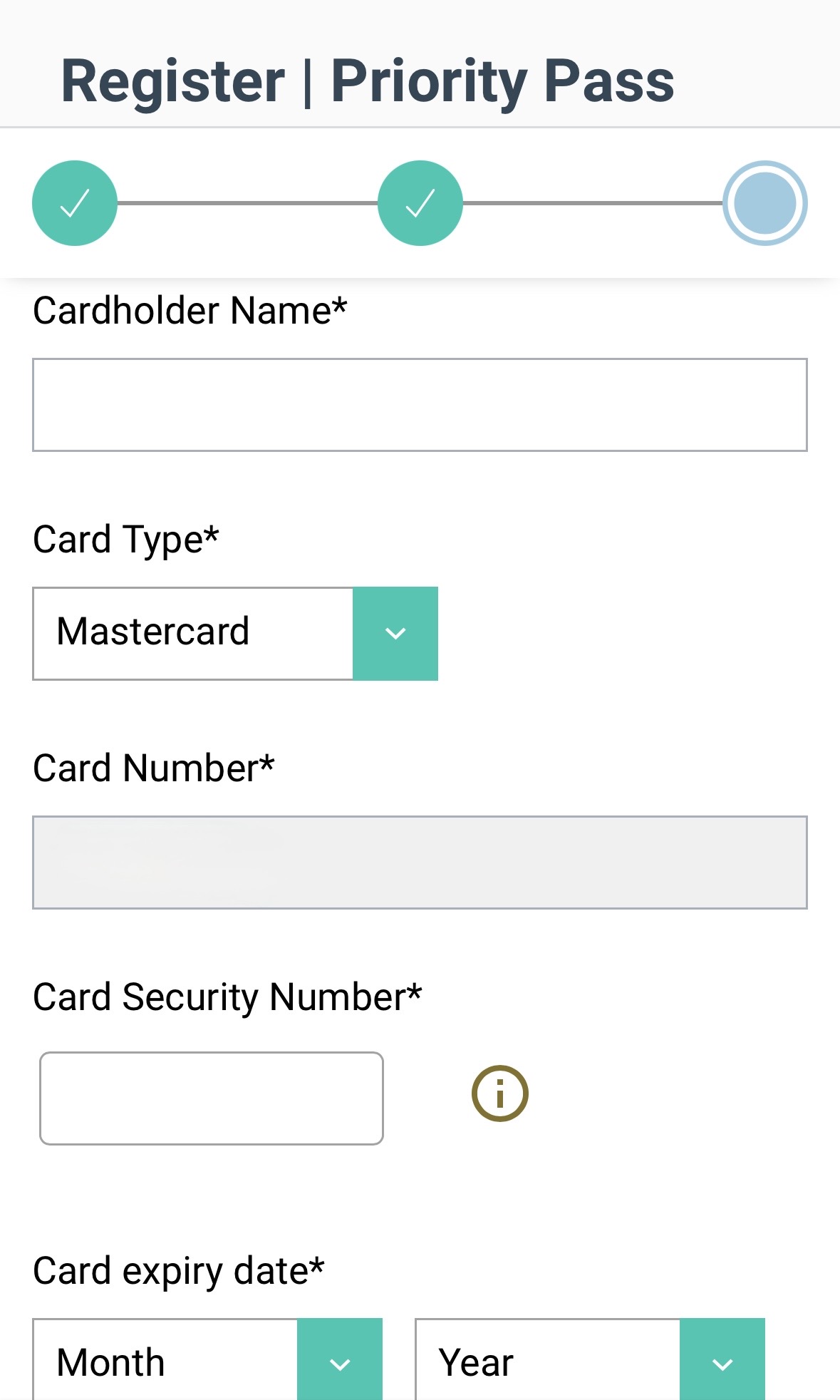
Task: Click the blue current step circle
Action: [765, 203]
